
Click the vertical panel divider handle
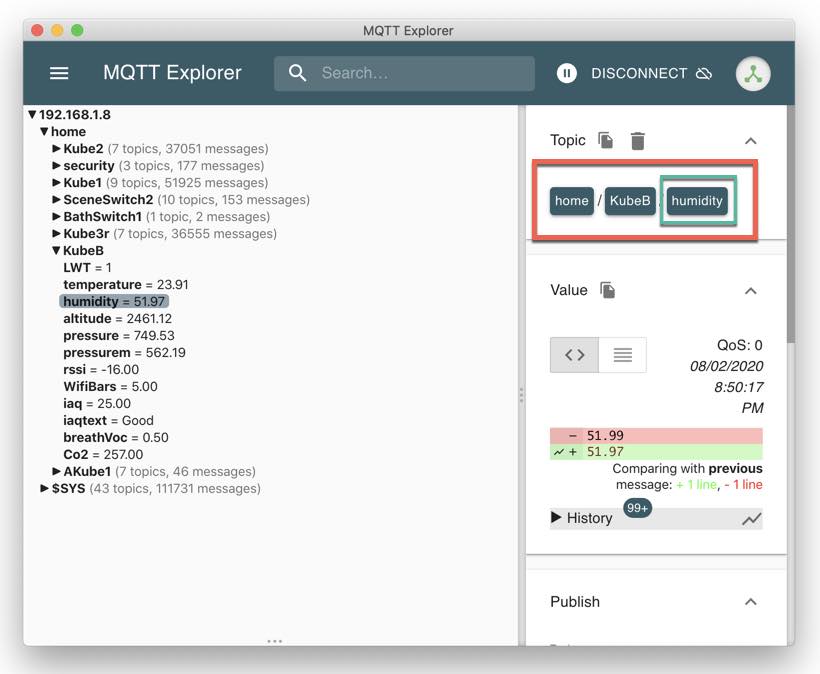tap(521, 395)
